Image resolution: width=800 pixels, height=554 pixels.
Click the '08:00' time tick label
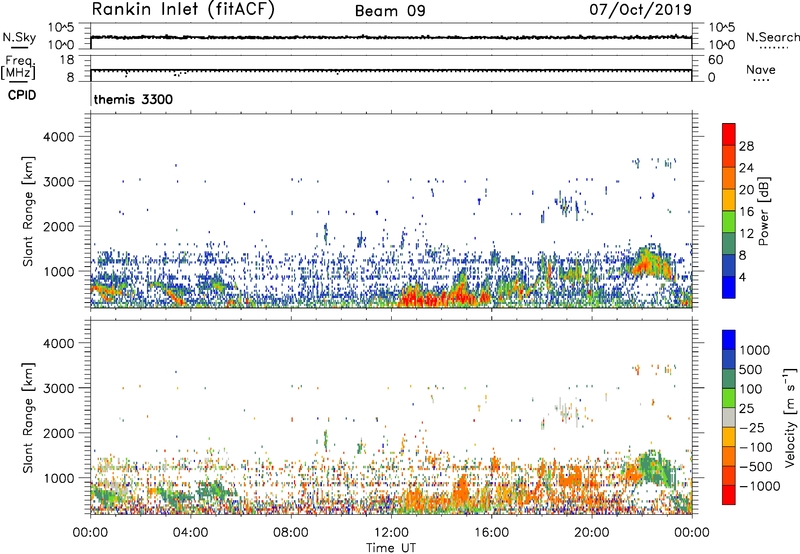[x=291, y=533]
